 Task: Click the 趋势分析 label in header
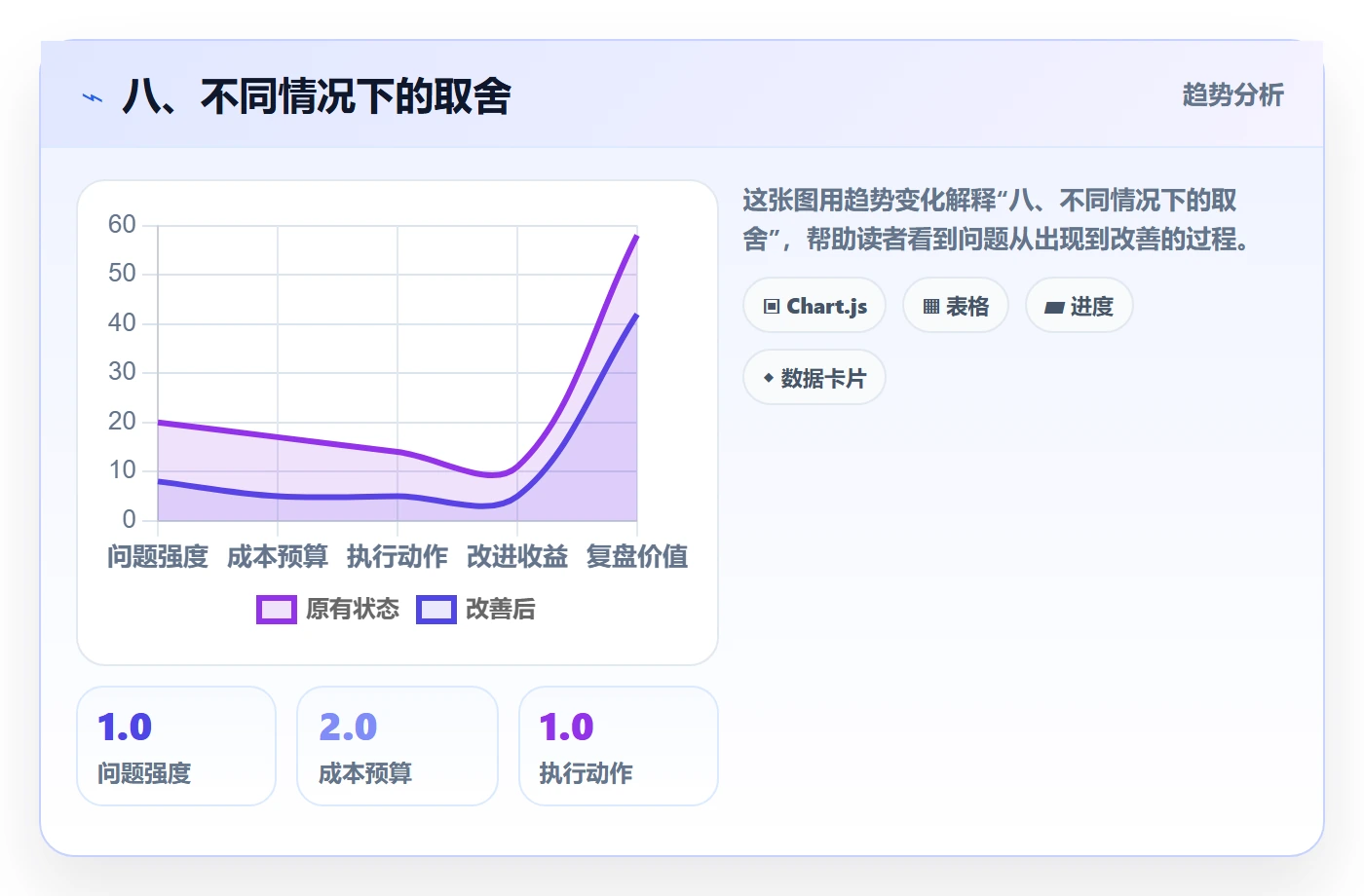(1232, 95)
